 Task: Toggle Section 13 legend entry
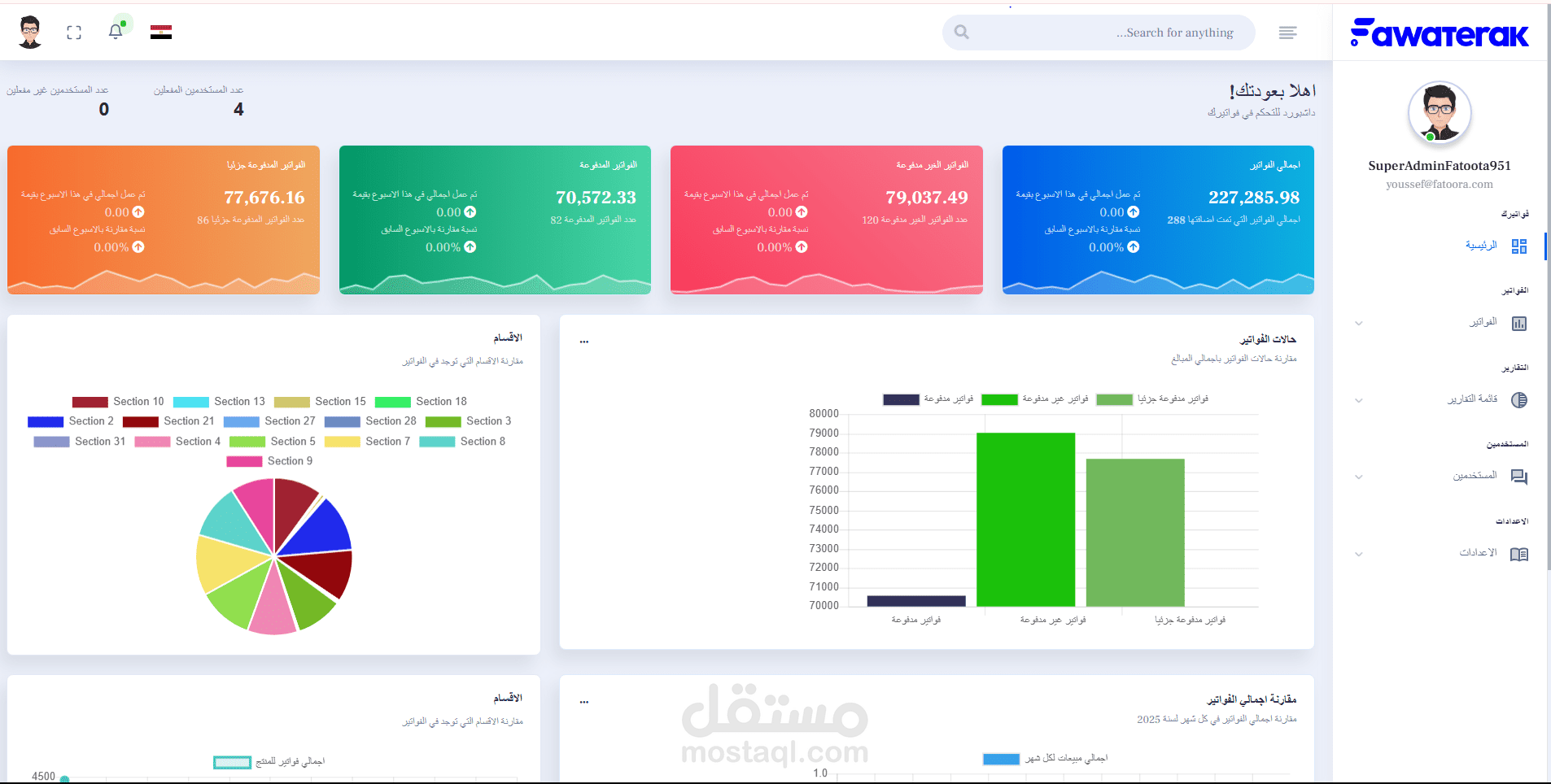pyautogui.click(x=219, y=402)
